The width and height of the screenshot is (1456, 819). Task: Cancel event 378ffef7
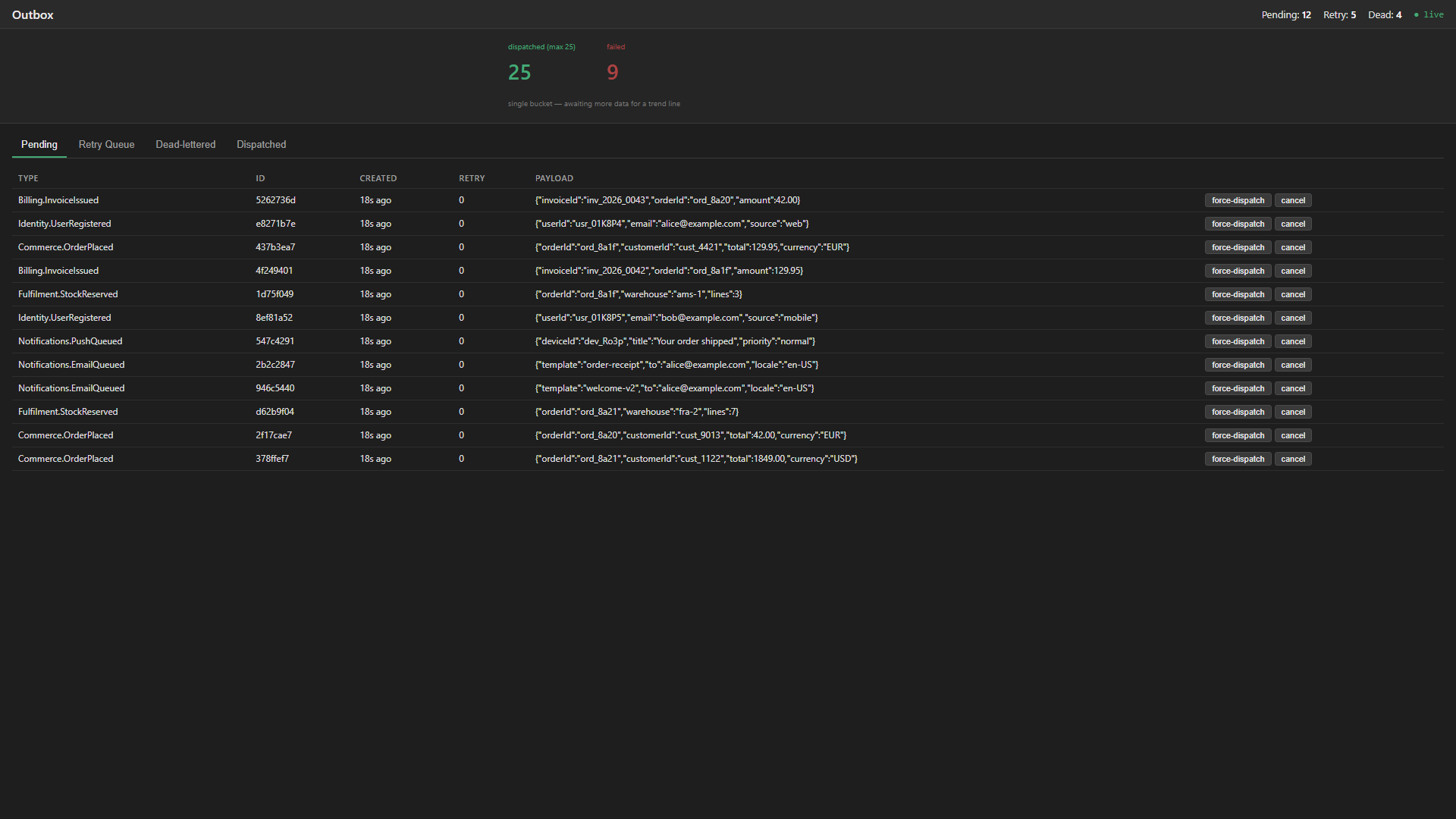click(x=1293, y=459)
